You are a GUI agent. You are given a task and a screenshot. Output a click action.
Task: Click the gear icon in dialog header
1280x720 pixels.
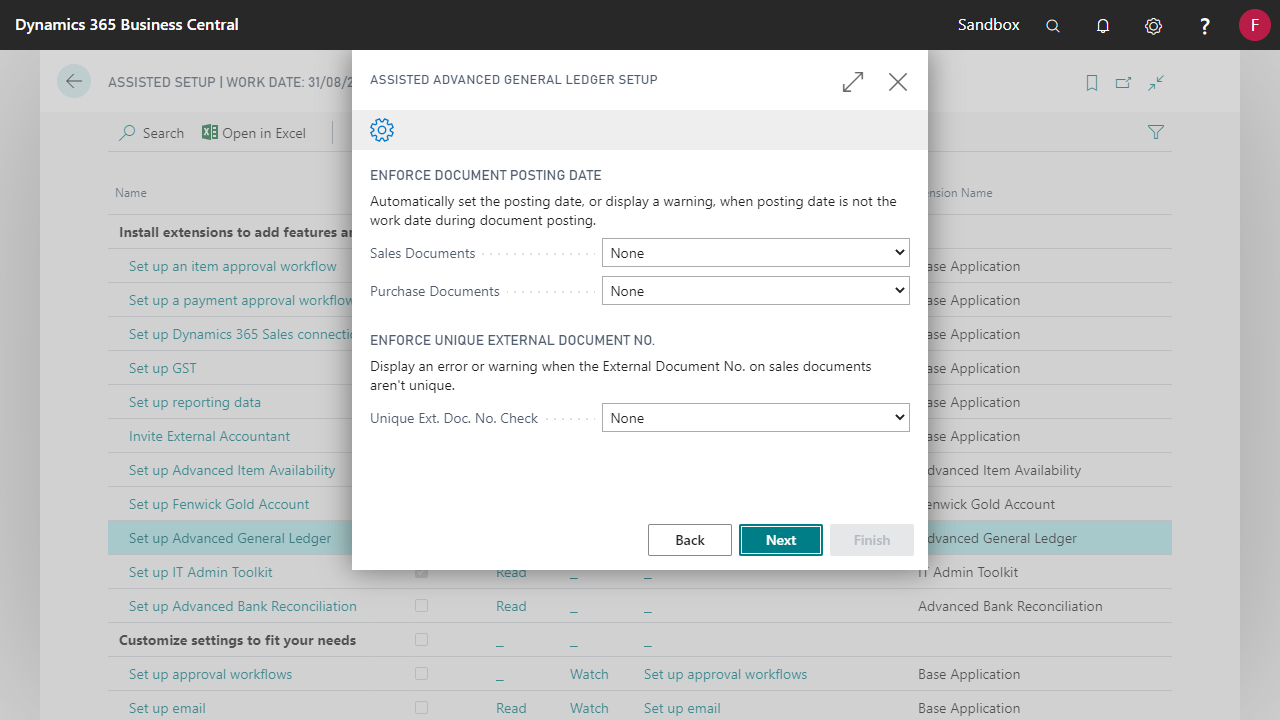click(382, 130)
